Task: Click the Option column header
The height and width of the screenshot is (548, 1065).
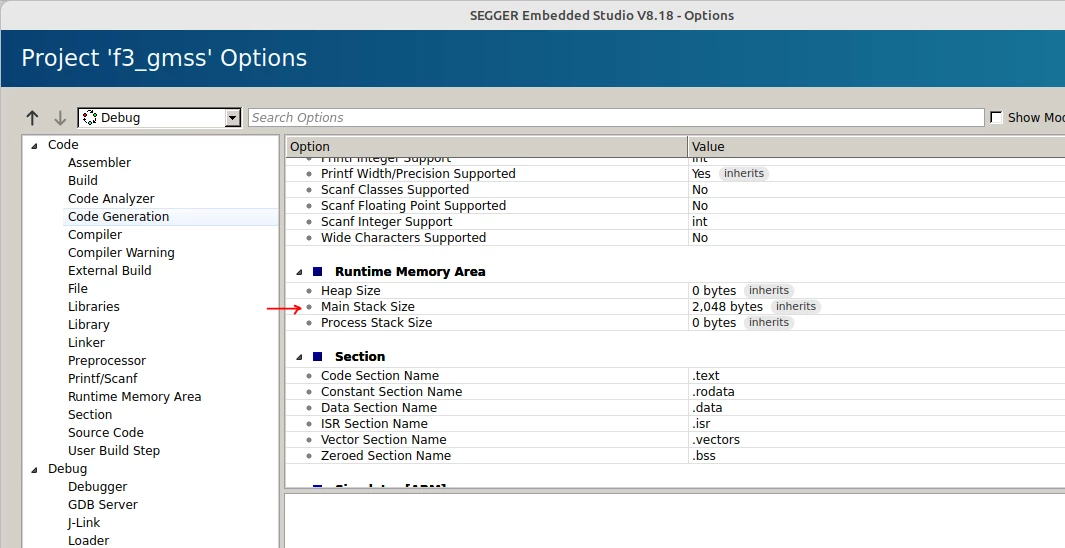Action: click(486, 147)
